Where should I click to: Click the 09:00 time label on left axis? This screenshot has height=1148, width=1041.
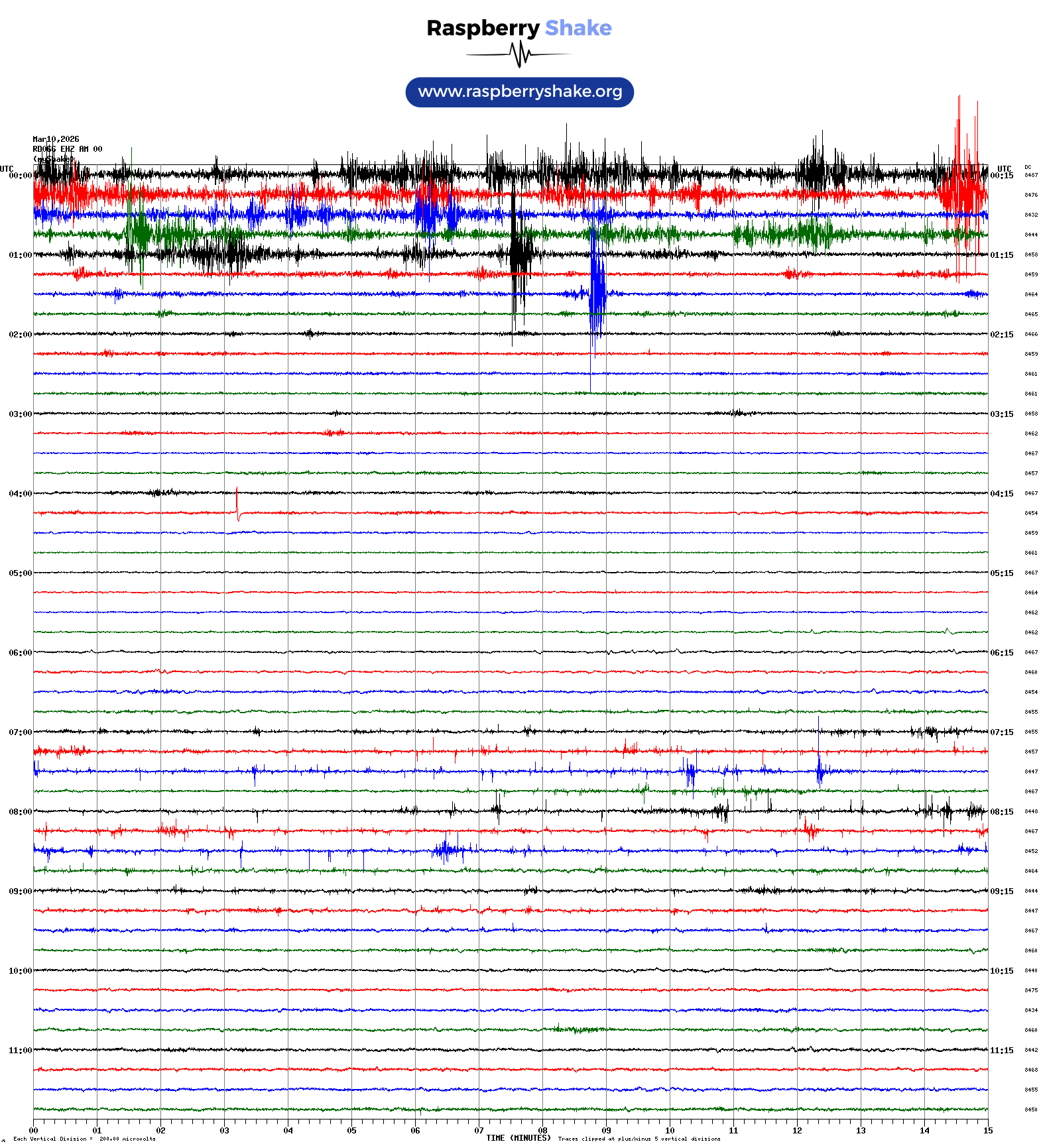20,891
